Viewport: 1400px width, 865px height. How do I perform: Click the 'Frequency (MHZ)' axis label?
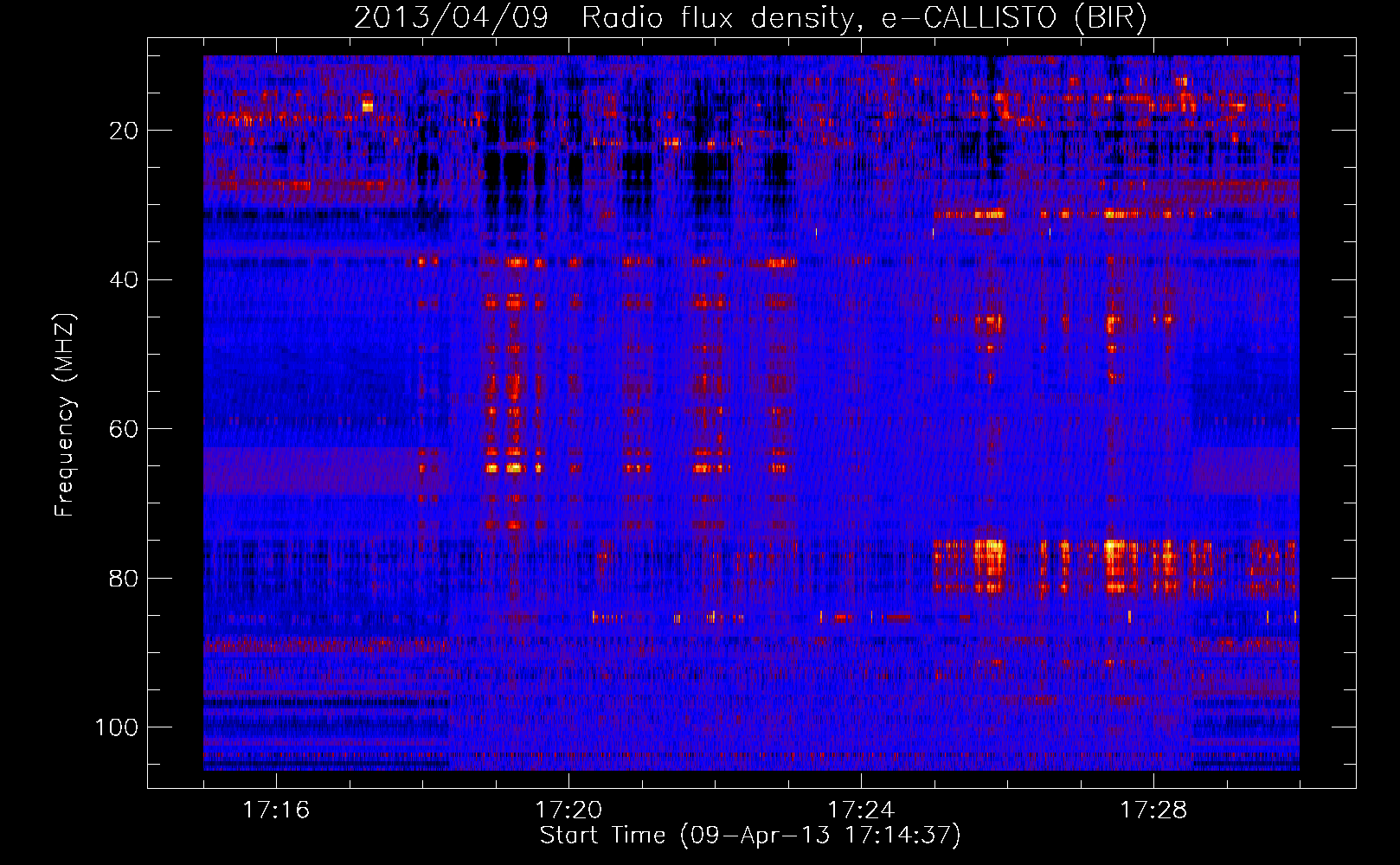(65, 415)
